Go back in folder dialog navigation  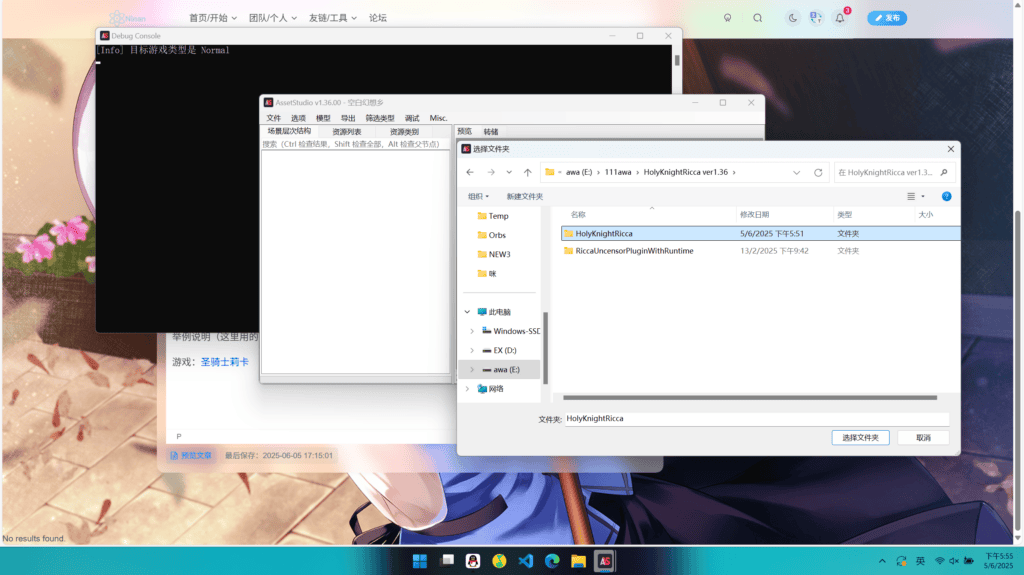(x=470, y=172)
